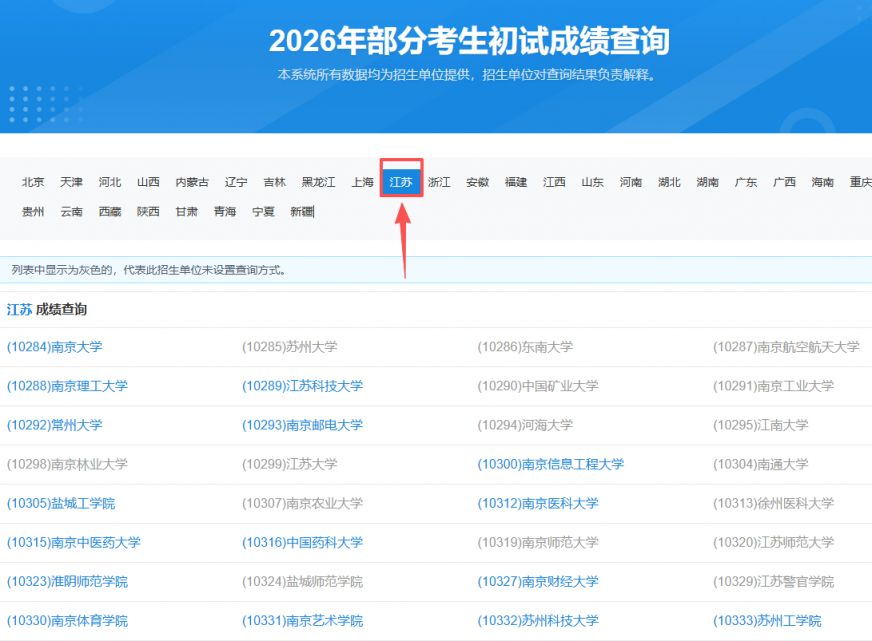This screenshot has height=641, width=872.
Task: Select the 天津 province tab
Action: pos(71,182)
